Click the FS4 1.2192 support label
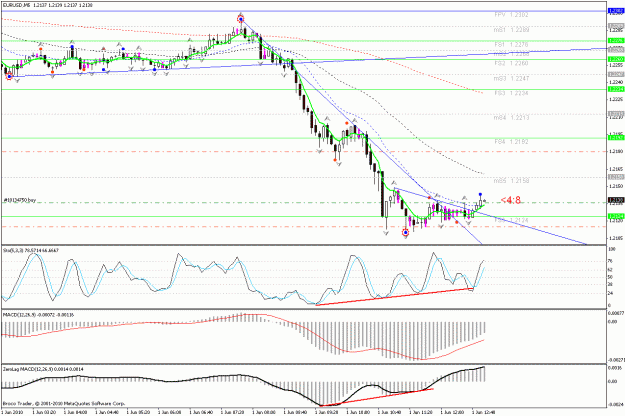 click(x=511, y=141)
